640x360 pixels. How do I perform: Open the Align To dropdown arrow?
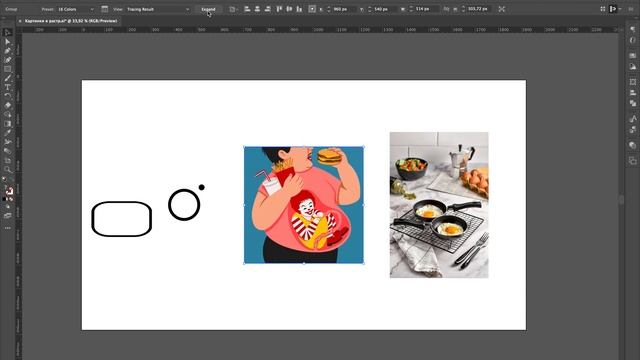[236, 9]
